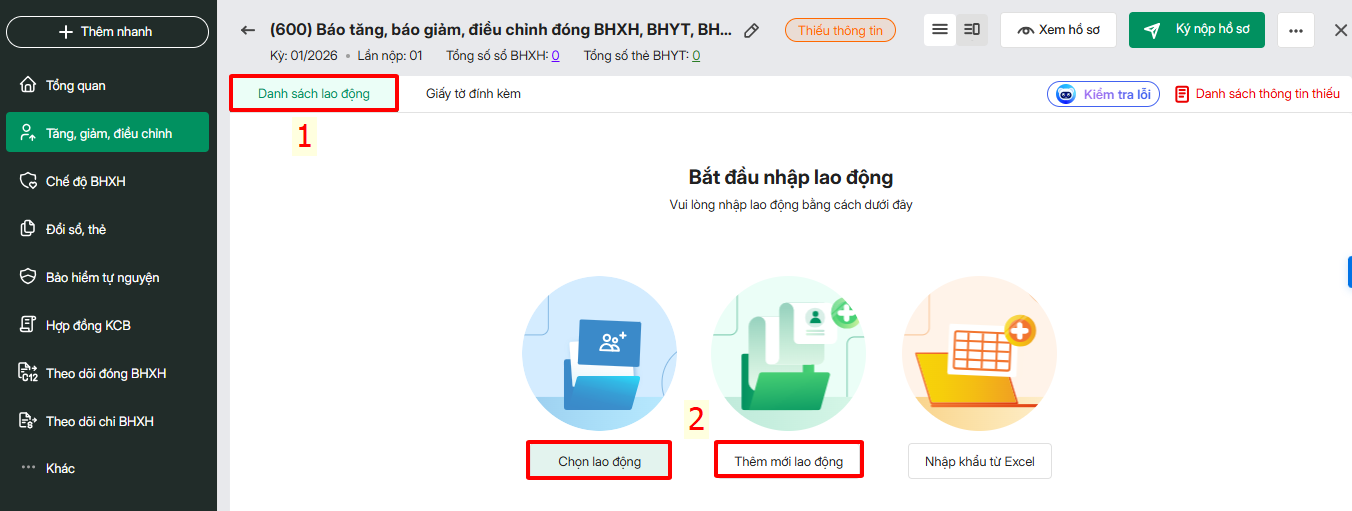Screen dimensions: 1352x511
Task: Open Tổng quan home in the sidebar
Action: pyautogui.click(x=76, y=86)
